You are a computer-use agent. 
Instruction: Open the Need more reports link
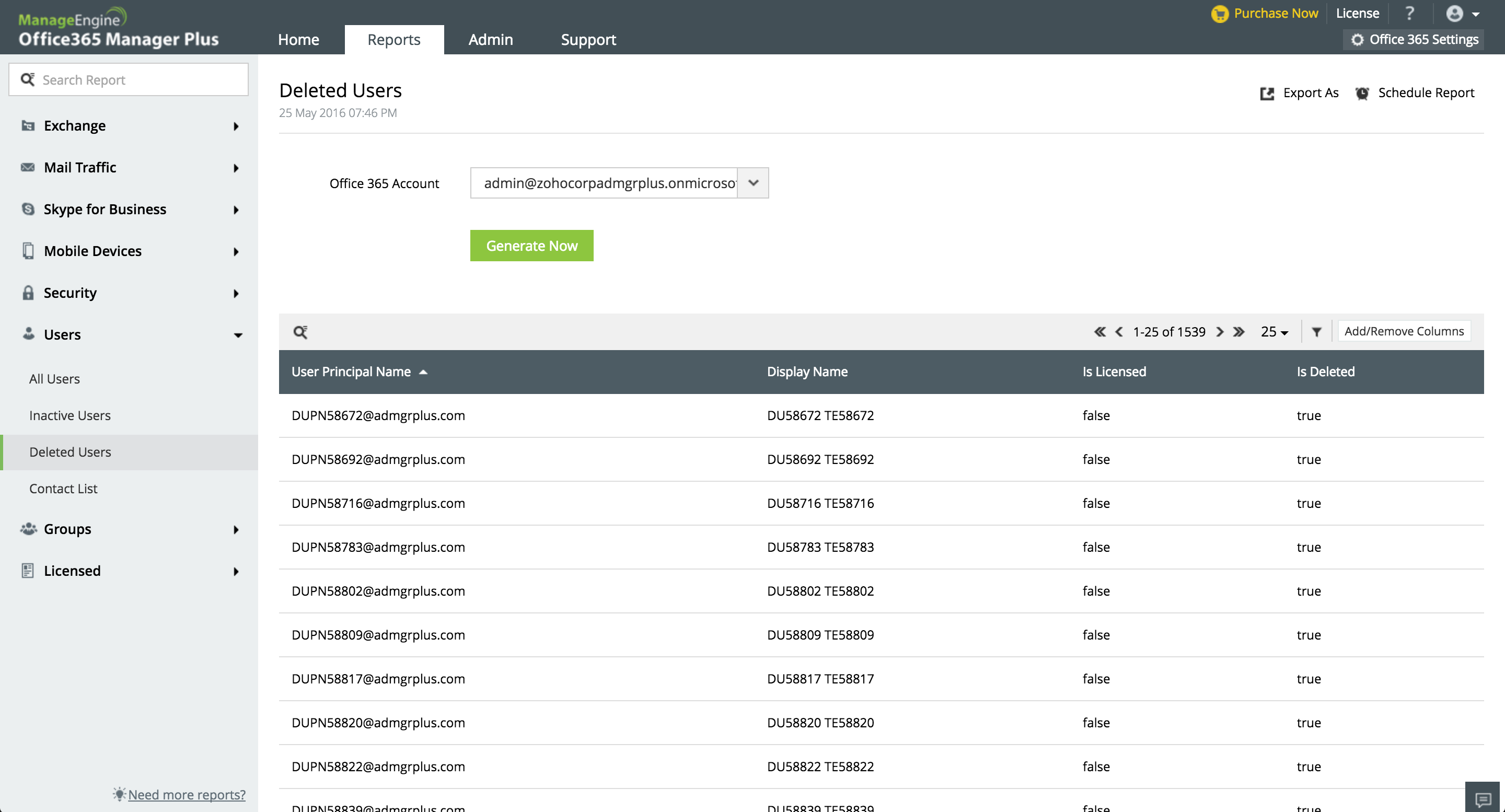[187, 794]
